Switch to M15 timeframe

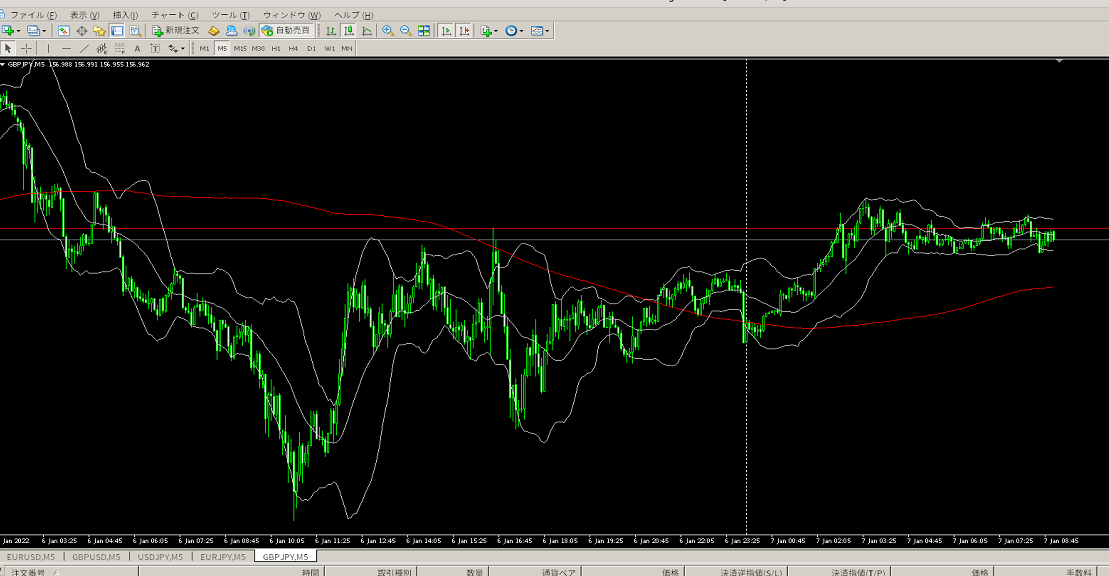coord(240,48)
